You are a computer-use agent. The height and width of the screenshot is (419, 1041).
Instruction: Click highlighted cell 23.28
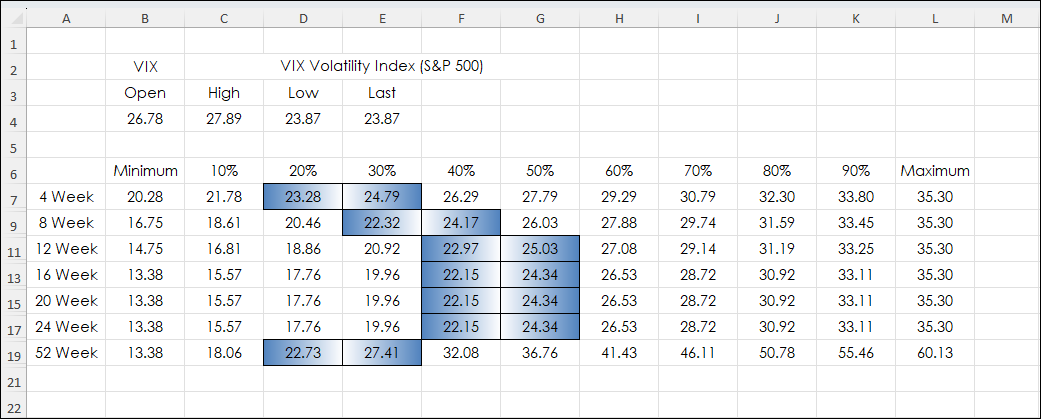click(x=302, y=197)
